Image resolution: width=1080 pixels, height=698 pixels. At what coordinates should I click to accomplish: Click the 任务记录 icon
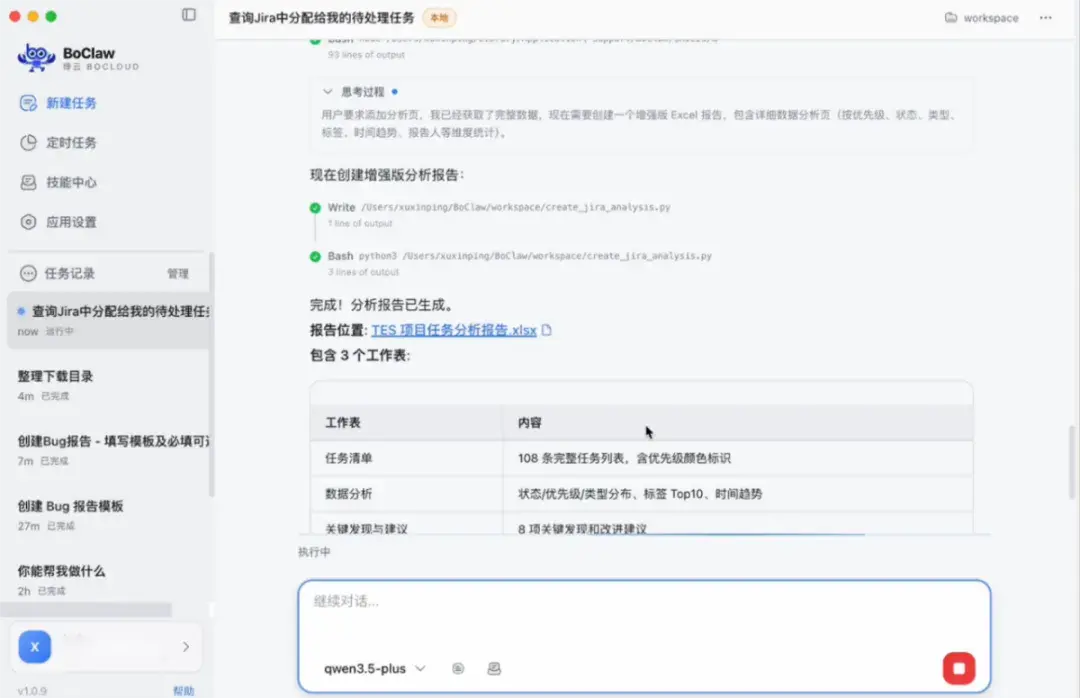pyautogui.click(x=28, y=274)
